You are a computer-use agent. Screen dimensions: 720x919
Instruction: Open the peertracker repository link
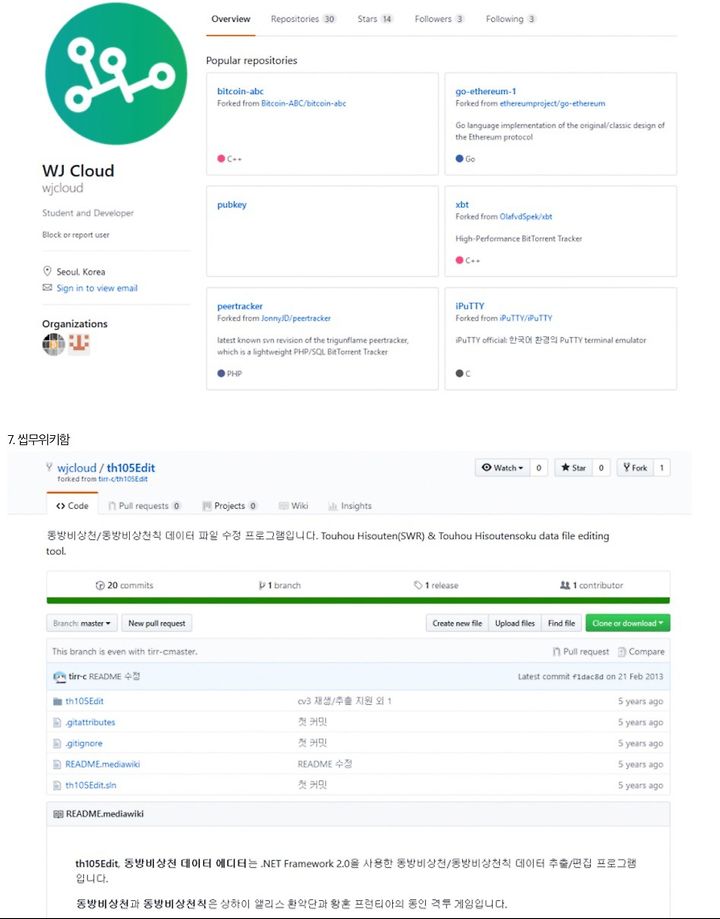tap(240, 306)
